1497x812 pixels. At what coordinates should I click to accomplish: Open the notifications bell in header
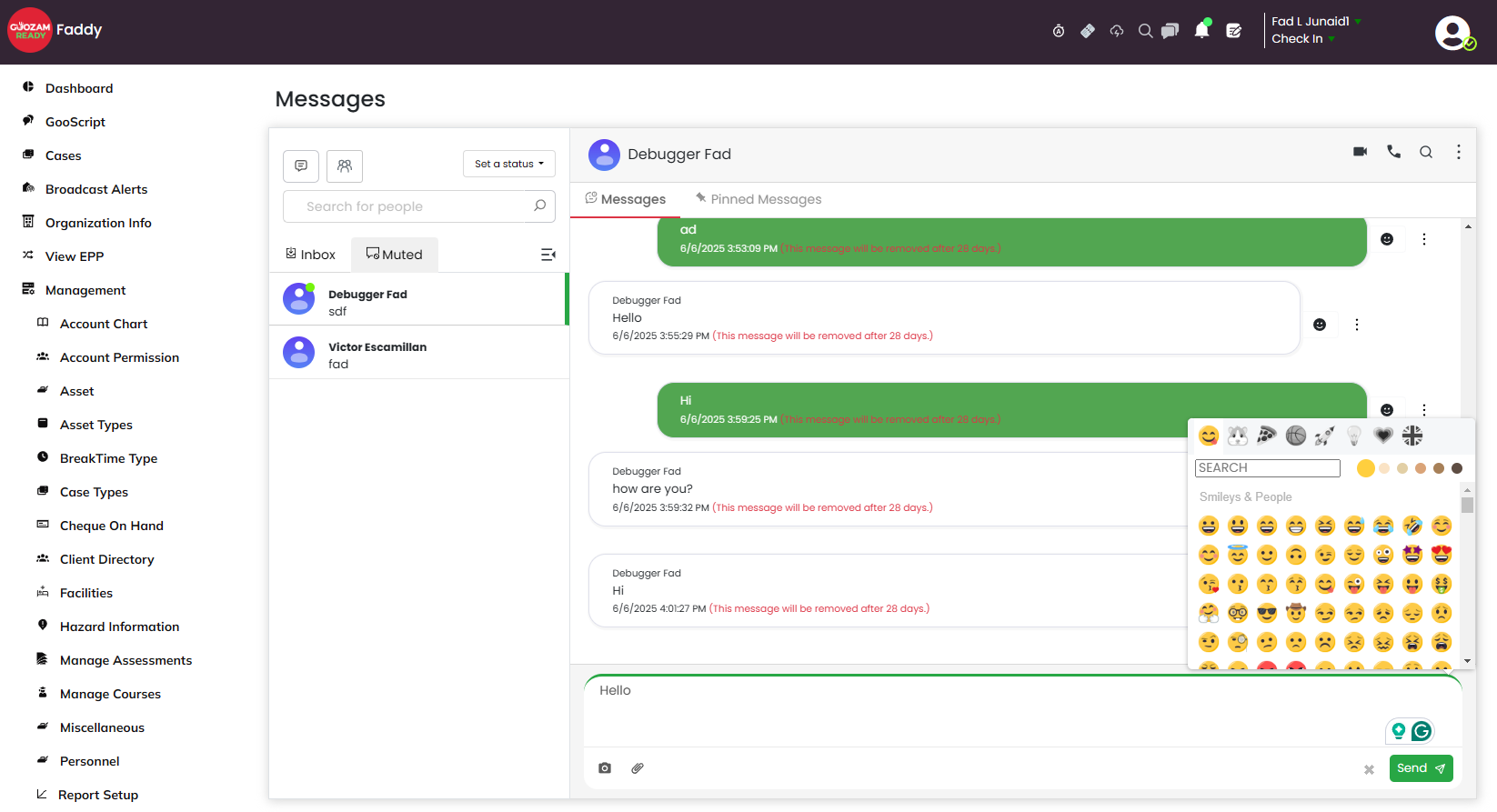(x=1201, y=30)
